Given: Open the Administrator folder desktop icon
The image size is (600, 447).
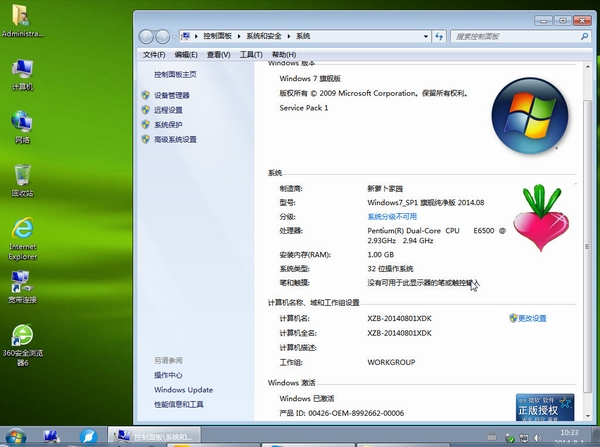Looking at the screenshot, I should coord(22,20).
